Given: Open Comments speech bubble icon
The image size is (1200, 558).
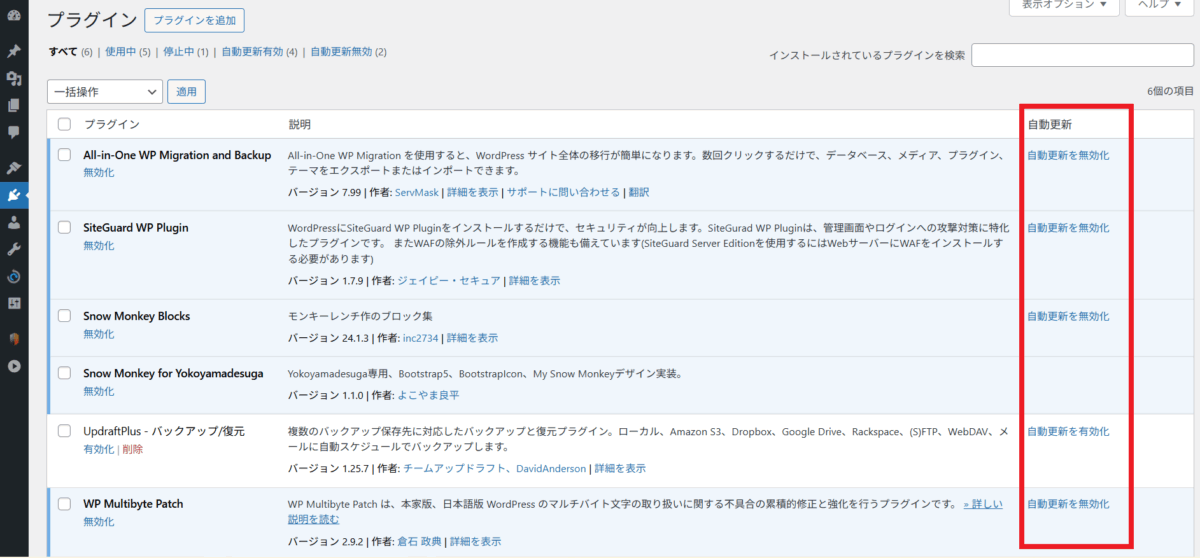Looking at the screenshot, I should [x=14, y=131].
